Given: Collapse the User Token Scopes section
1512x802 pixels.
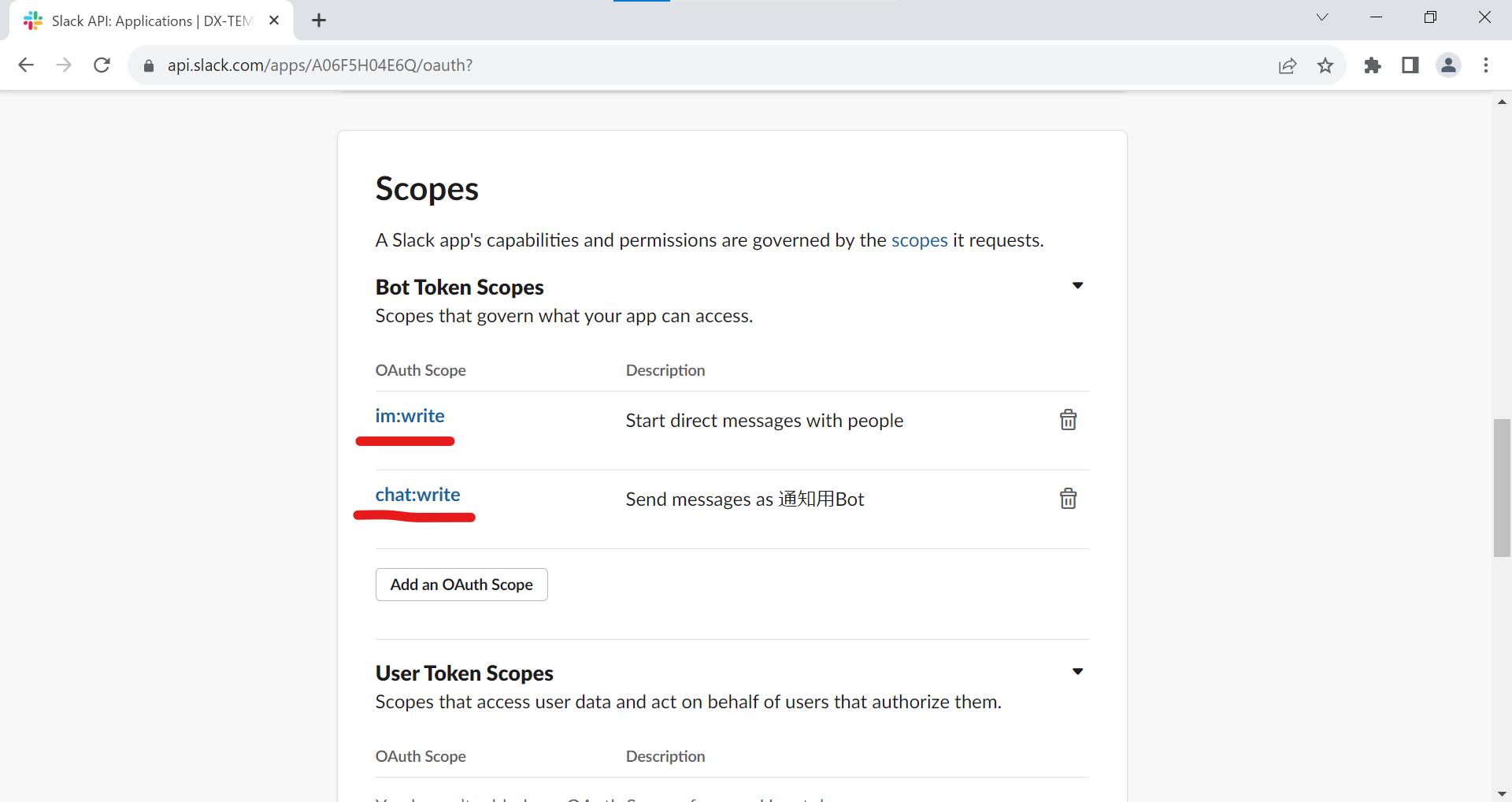Looking at the screenshot, I should (1077, 671).
